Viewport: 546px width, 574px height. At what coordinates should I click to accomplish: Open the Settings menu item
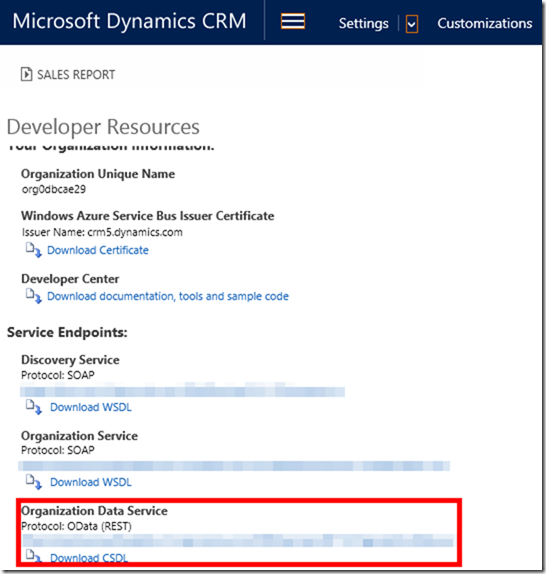pyautogui.click(x=363, y=23)
